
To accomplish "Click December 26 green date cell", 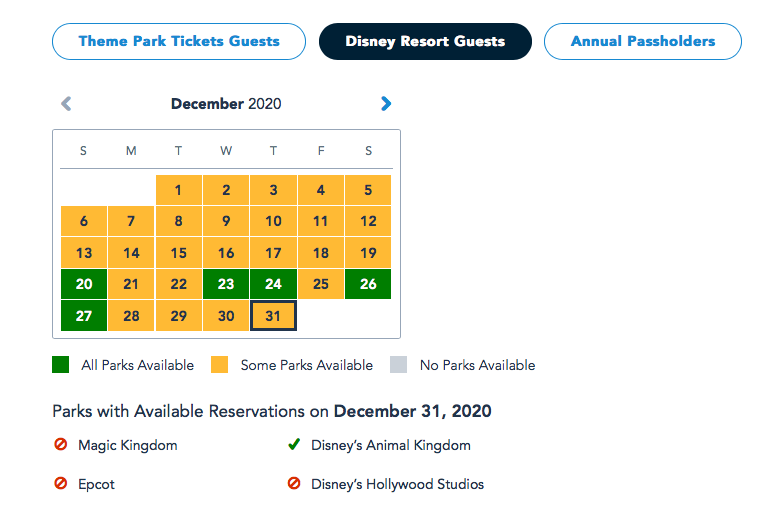I will pyautogui.click(x=368, y=284).
